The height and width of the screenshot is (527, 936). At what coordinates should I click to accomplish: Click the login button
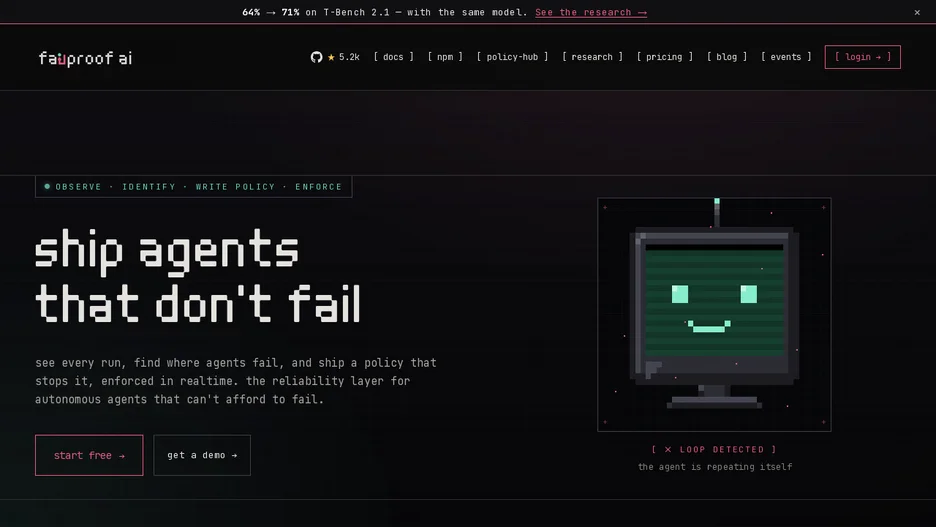(863, 57)
